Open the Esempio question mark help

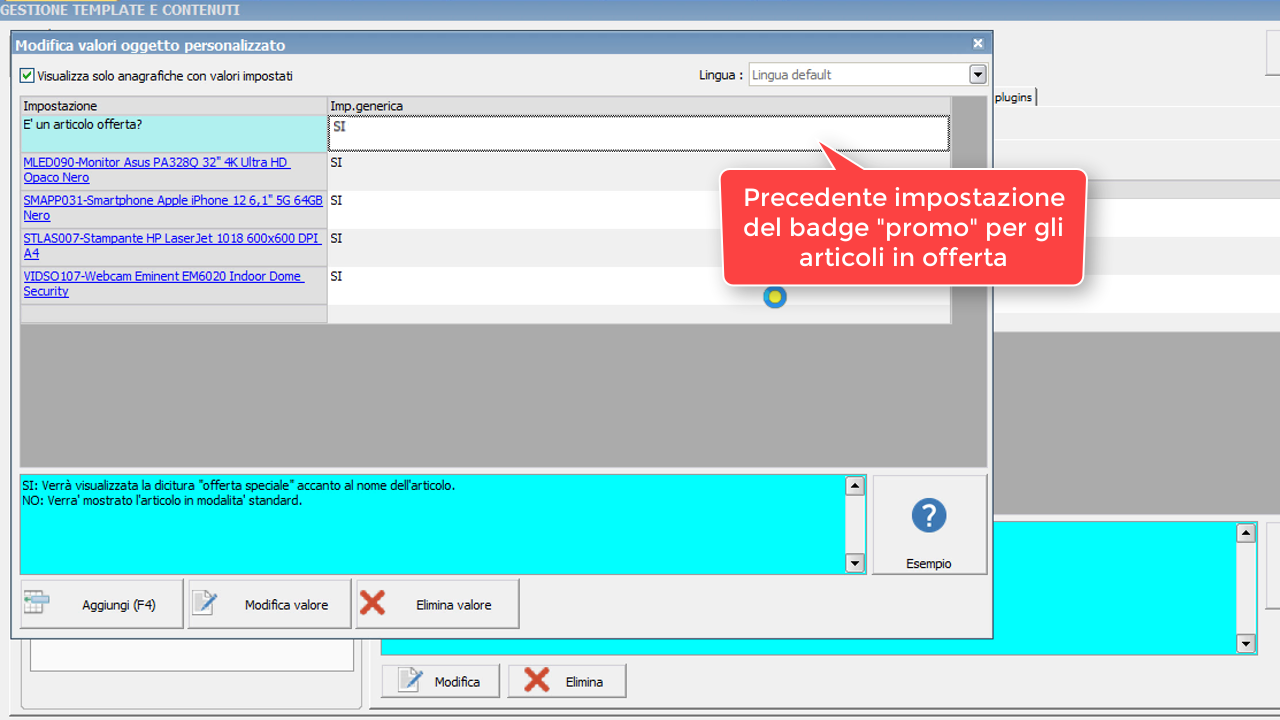(929, 516)
